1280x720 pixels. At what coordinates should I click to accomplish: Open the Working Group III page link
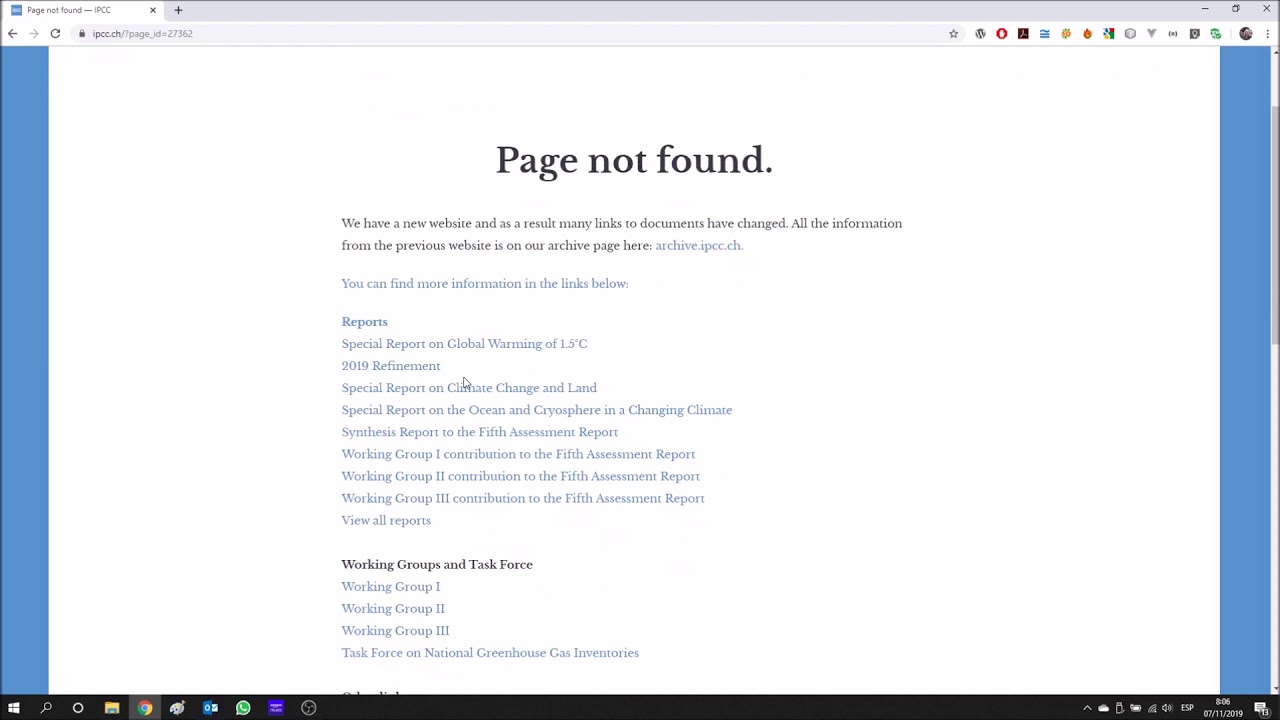[395, 631]
